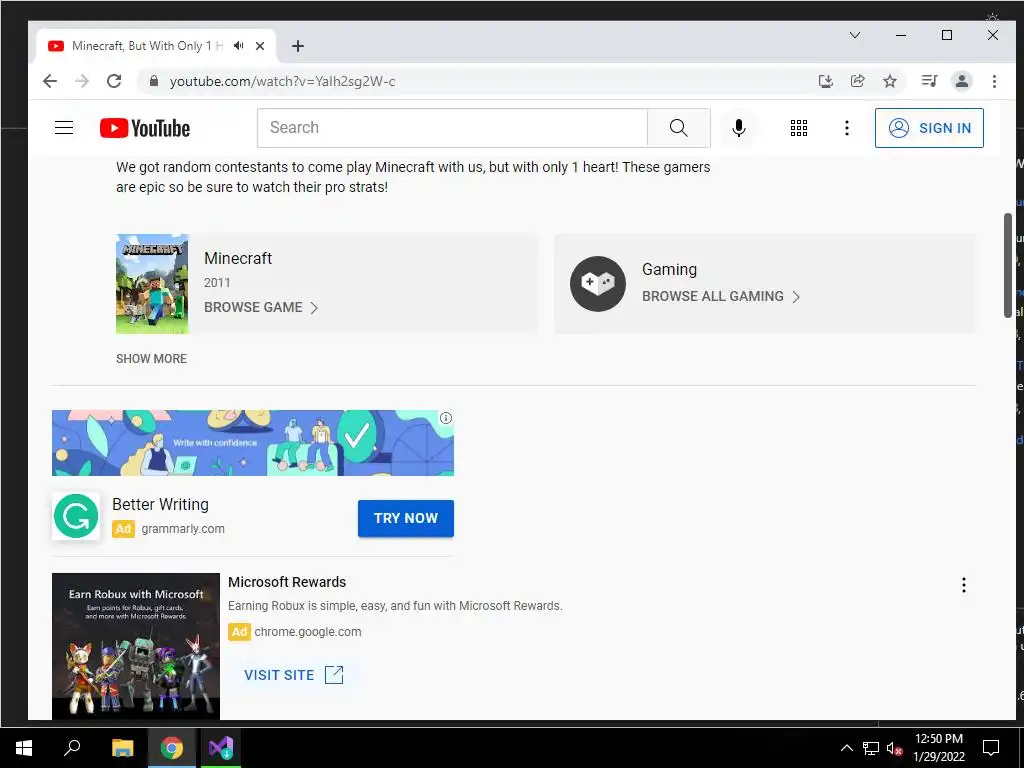Click the SIGN IN button
1024x768 pixels.
[x=929, y=128]
